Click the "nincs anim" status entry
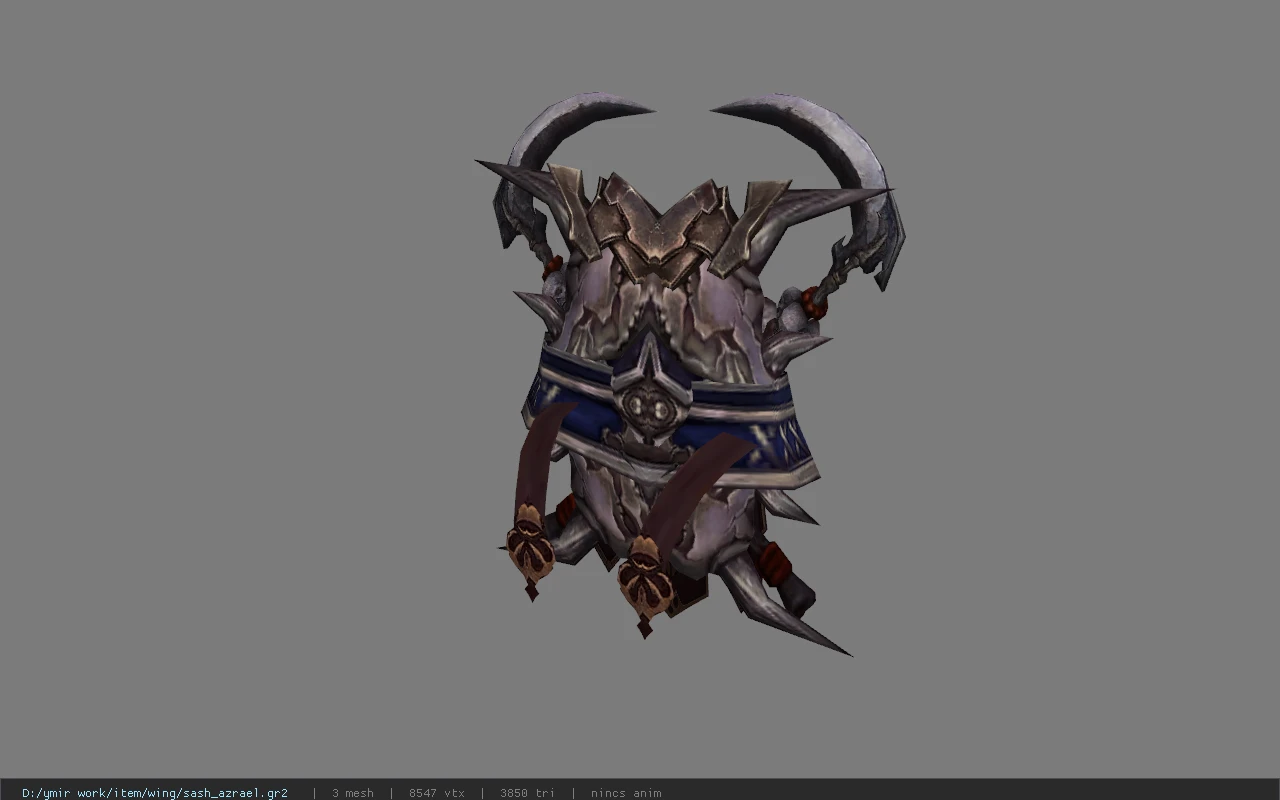Screen dimensions: 1280x800 click(x=626, y=793)
